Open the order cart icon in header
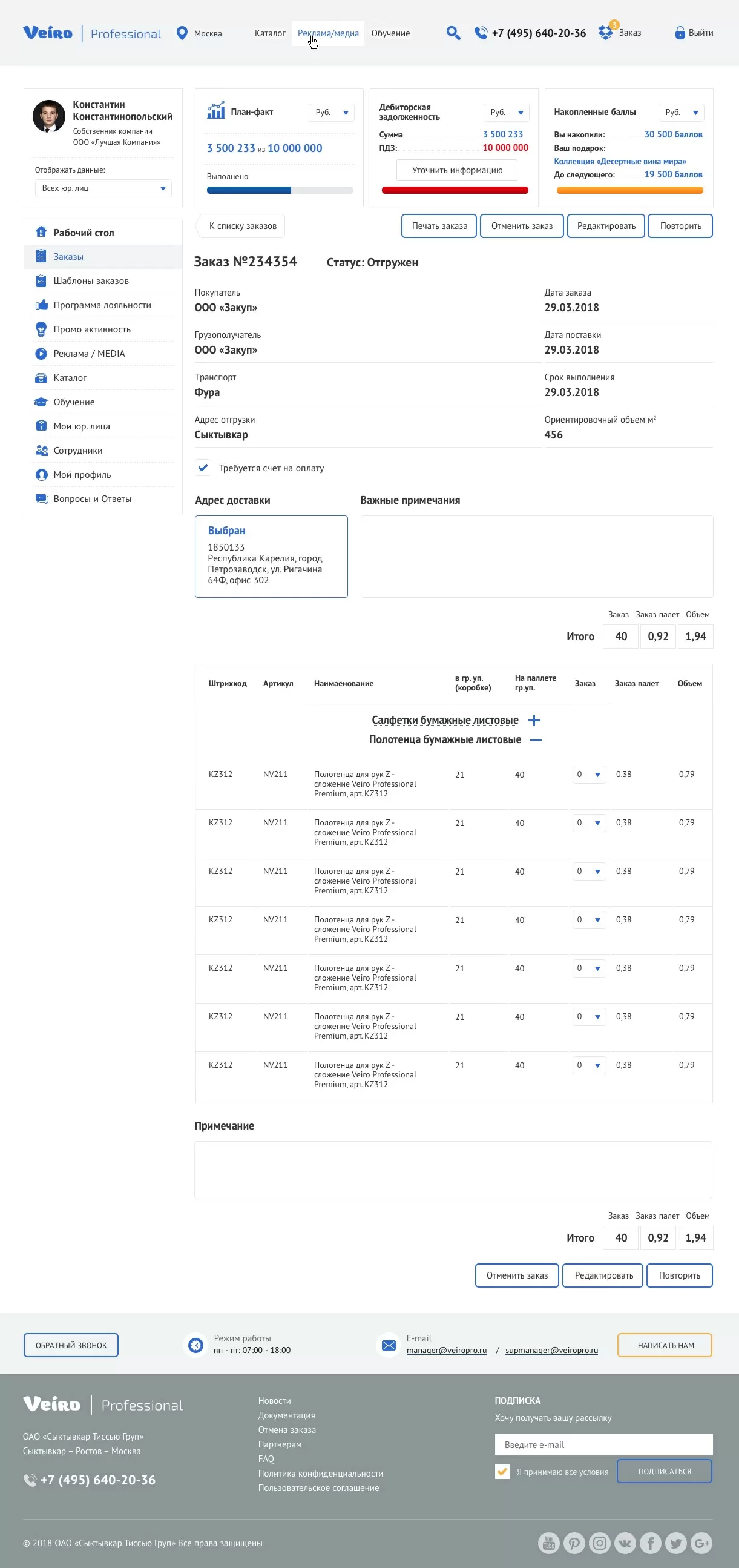The height and width of the screenshot is (1568, 739). (606, 32)
